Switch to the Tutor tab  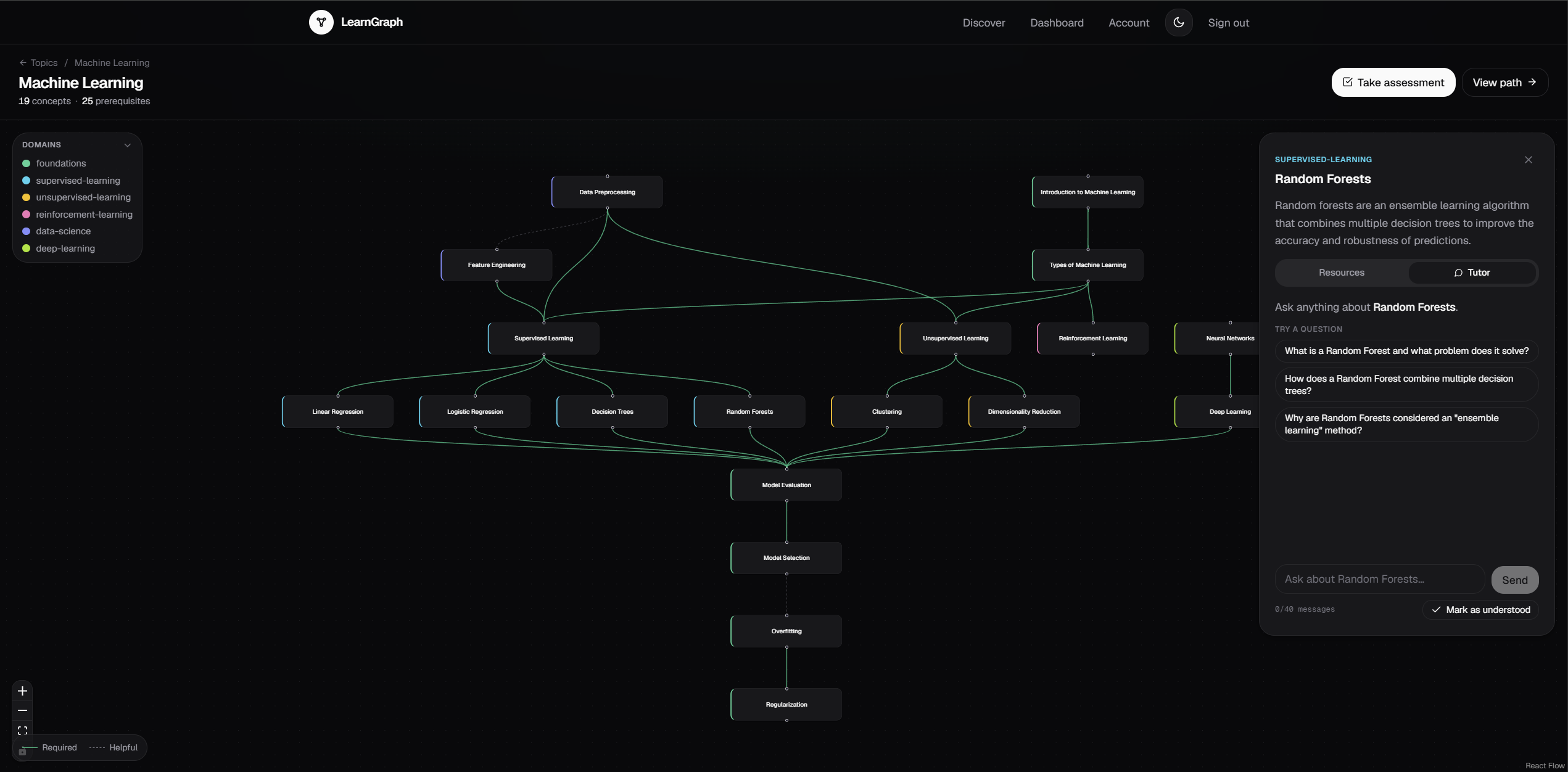(1472, 273)
